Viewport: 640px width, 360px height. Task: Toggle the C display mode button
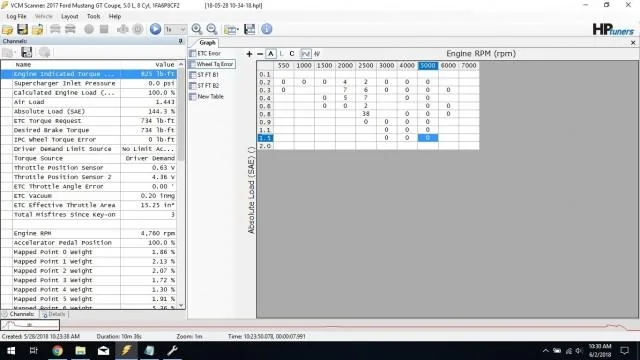click(291, 53)
